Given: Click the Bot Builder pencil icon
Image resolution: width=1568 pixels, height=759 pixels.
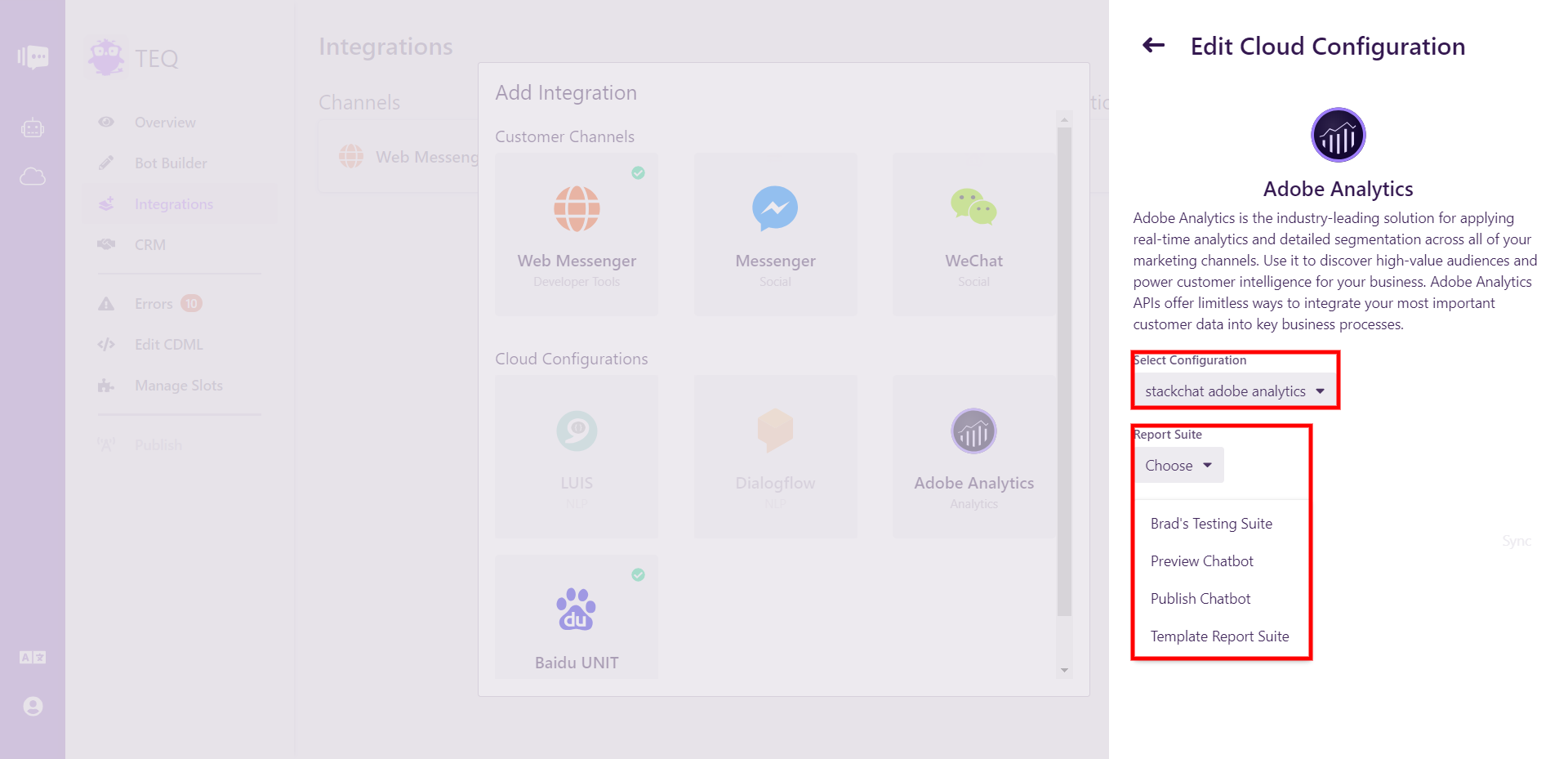Looking at the screenshot, I should coord(106,163).
